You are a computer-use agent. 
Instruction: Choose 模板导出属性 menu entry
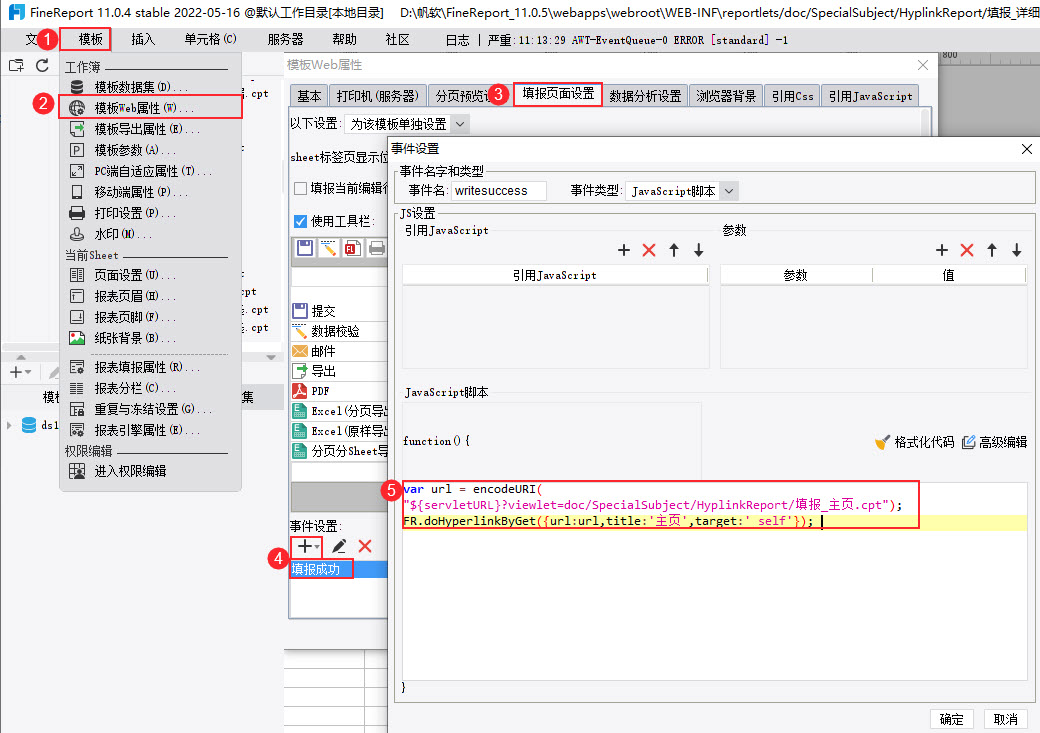click(150, 129)
